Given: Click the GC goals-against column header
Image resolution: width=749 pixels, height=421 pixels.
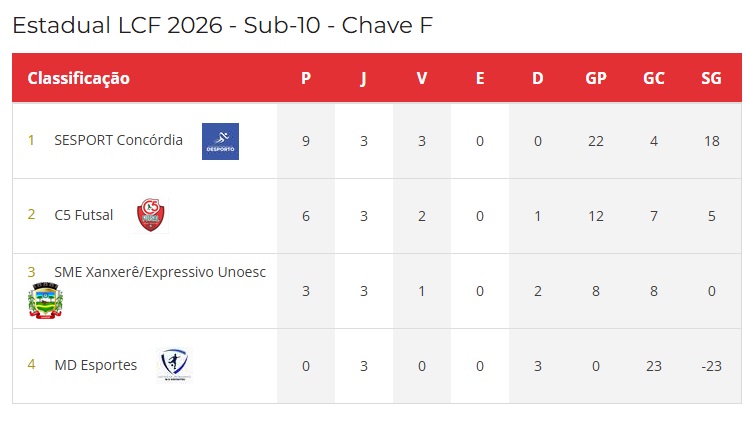Looking at the screenshot, I should click(653, 78).
